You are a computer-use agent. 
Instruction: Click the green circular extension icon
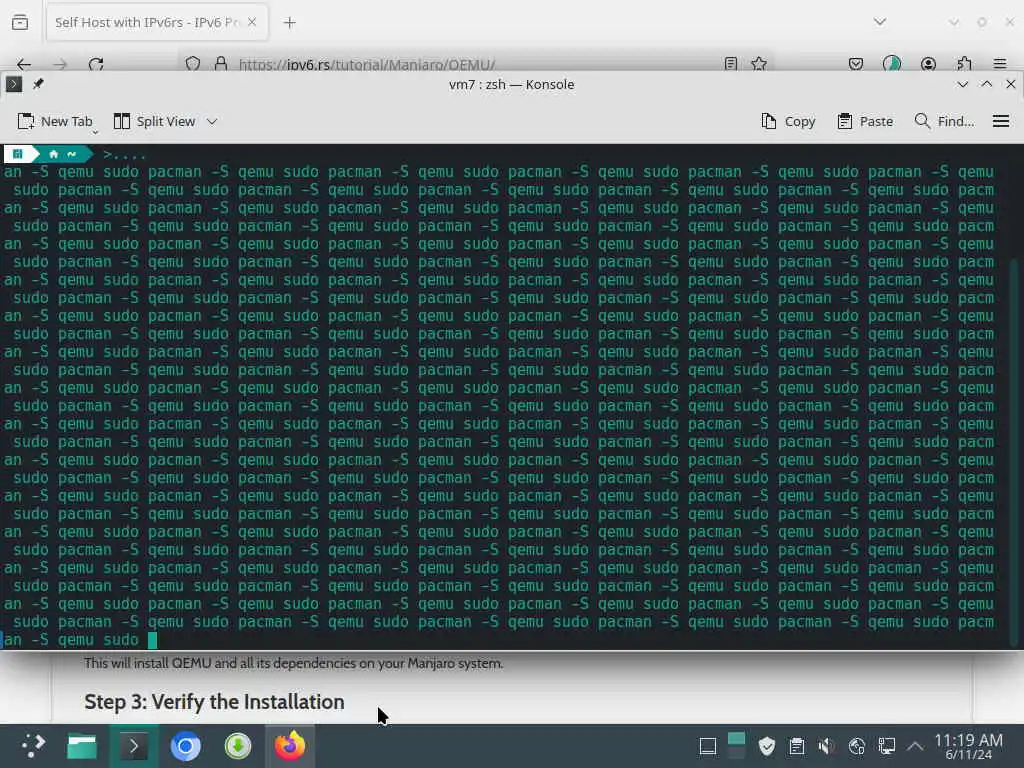(891, 64)
